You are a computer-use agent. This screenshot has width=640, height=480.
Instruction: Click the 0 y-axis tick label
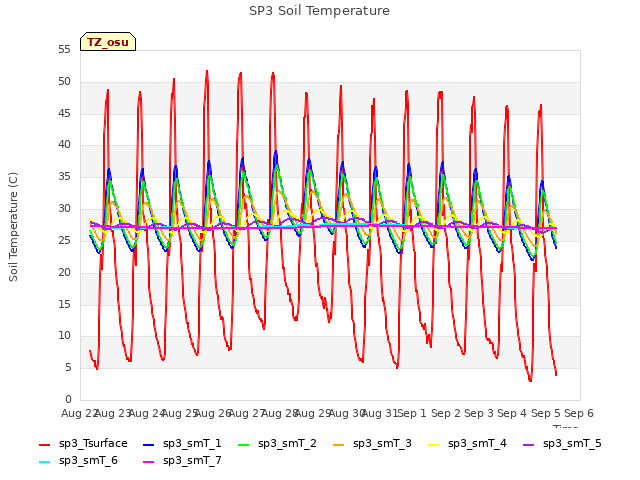point(68,400)
